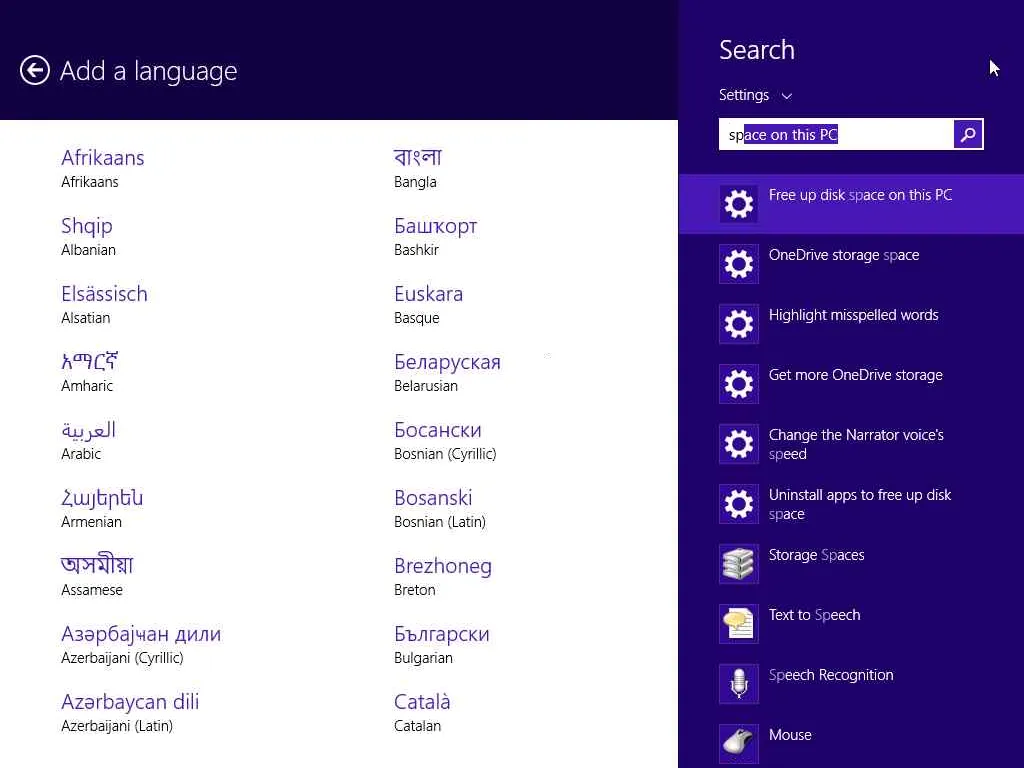Image resolution: width=1024 pixels, height=768 pixels.
Task: Click the Add a language page title
Action: [148, 71]
